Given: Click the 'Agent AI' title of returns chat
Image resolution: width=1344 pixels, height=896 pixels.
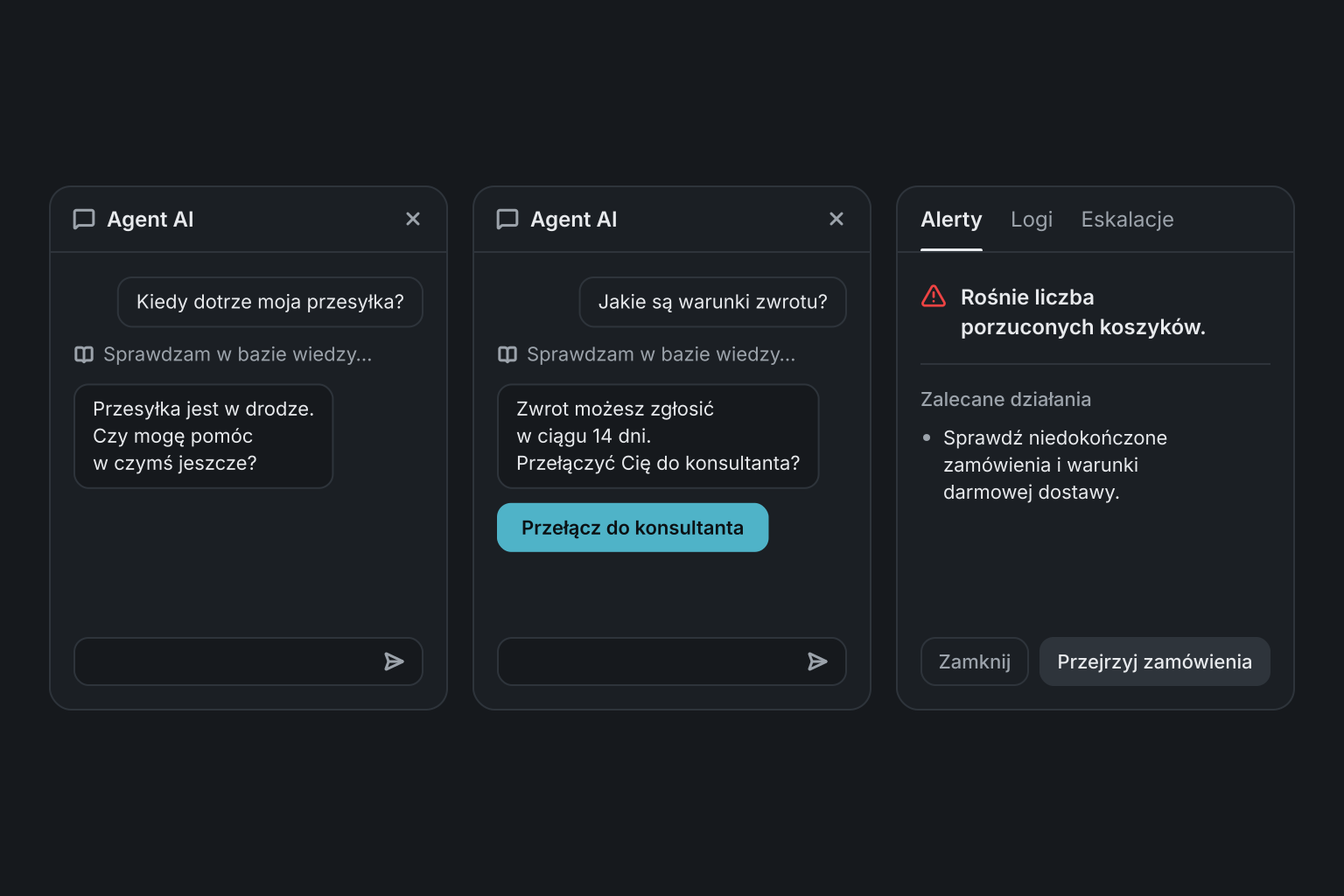Looking at the screenshot, I should [574, 220].
